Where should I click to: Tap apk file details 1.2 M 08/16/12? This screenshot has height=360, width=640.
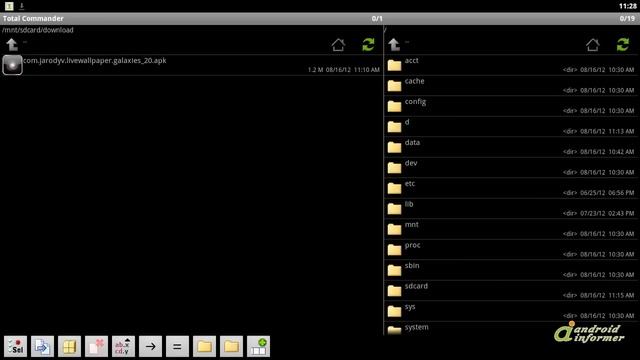coord(344,70)
